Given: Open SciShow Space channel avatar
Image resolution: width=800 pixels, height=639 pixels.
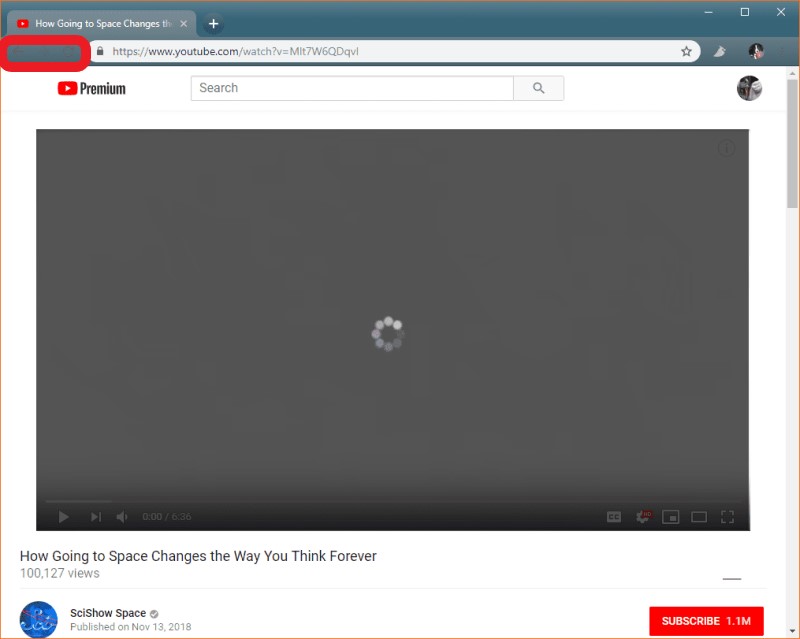Looking at the screenshot, I should (38, 619).
